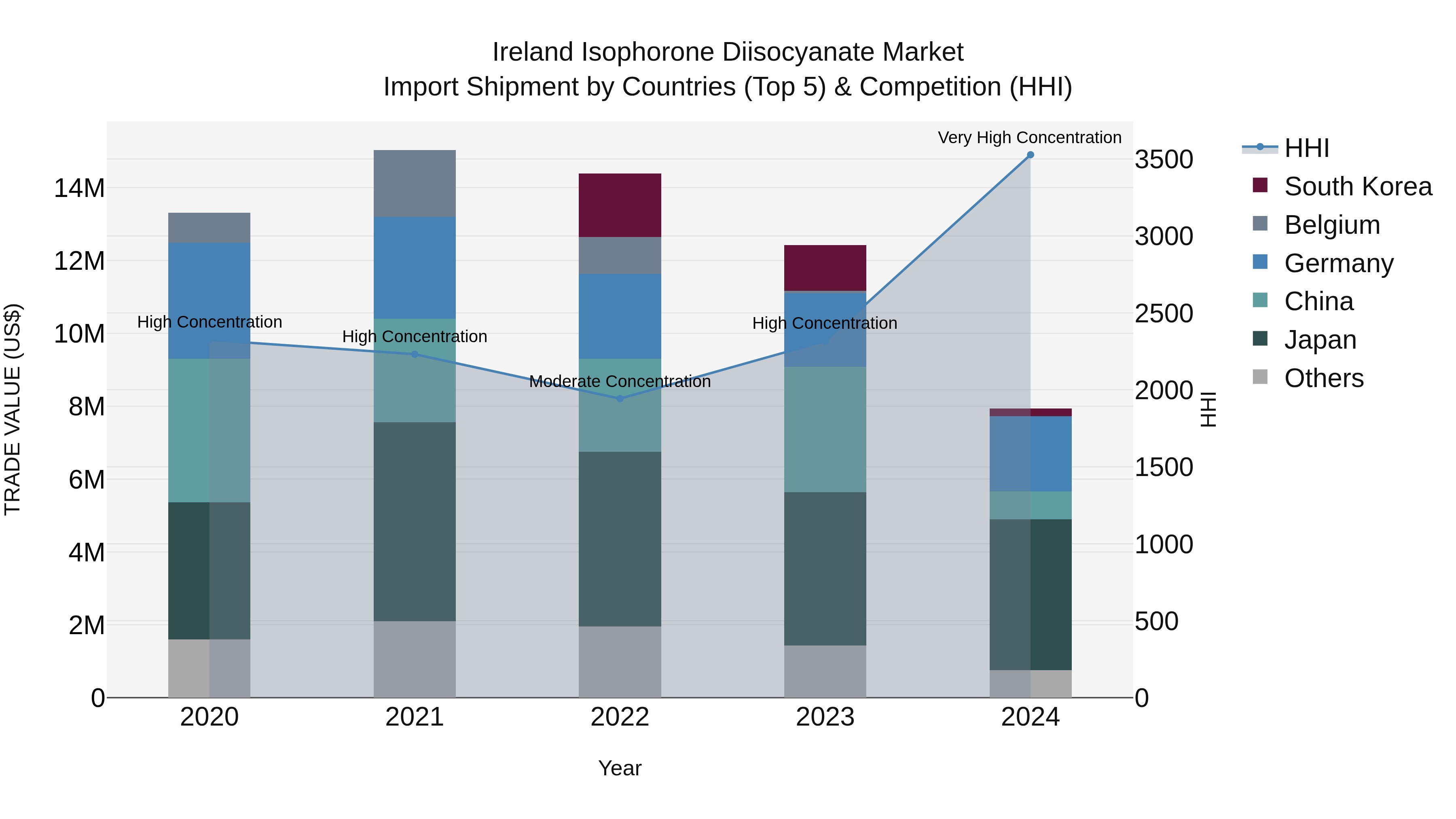Click the Others gray legend swatch
Image resolution: width=1456 pixels, height=819 pixels.
click(x=1260, y=377)
